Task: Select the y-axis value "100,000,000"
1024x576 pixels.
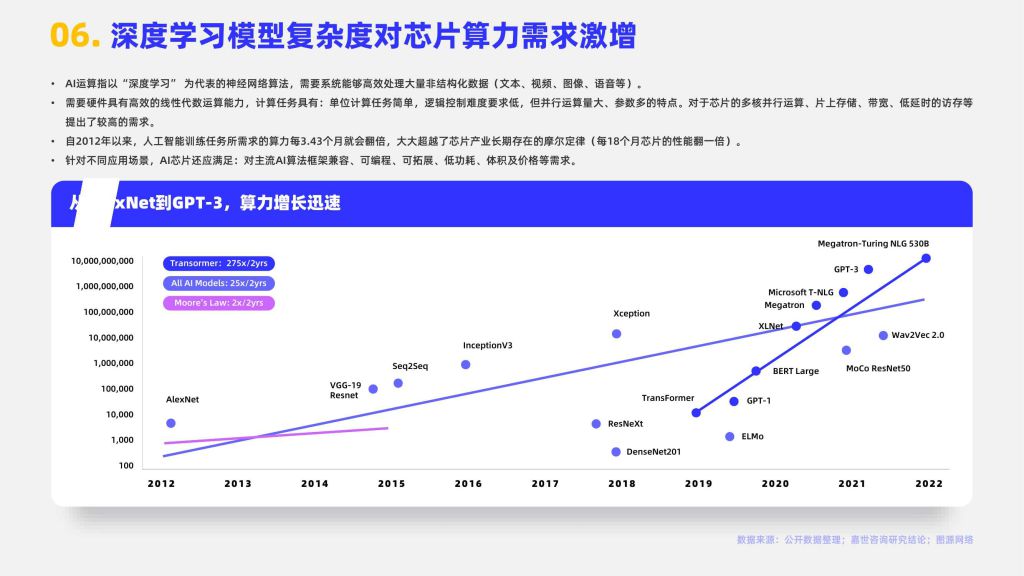Action: (108, 312)
